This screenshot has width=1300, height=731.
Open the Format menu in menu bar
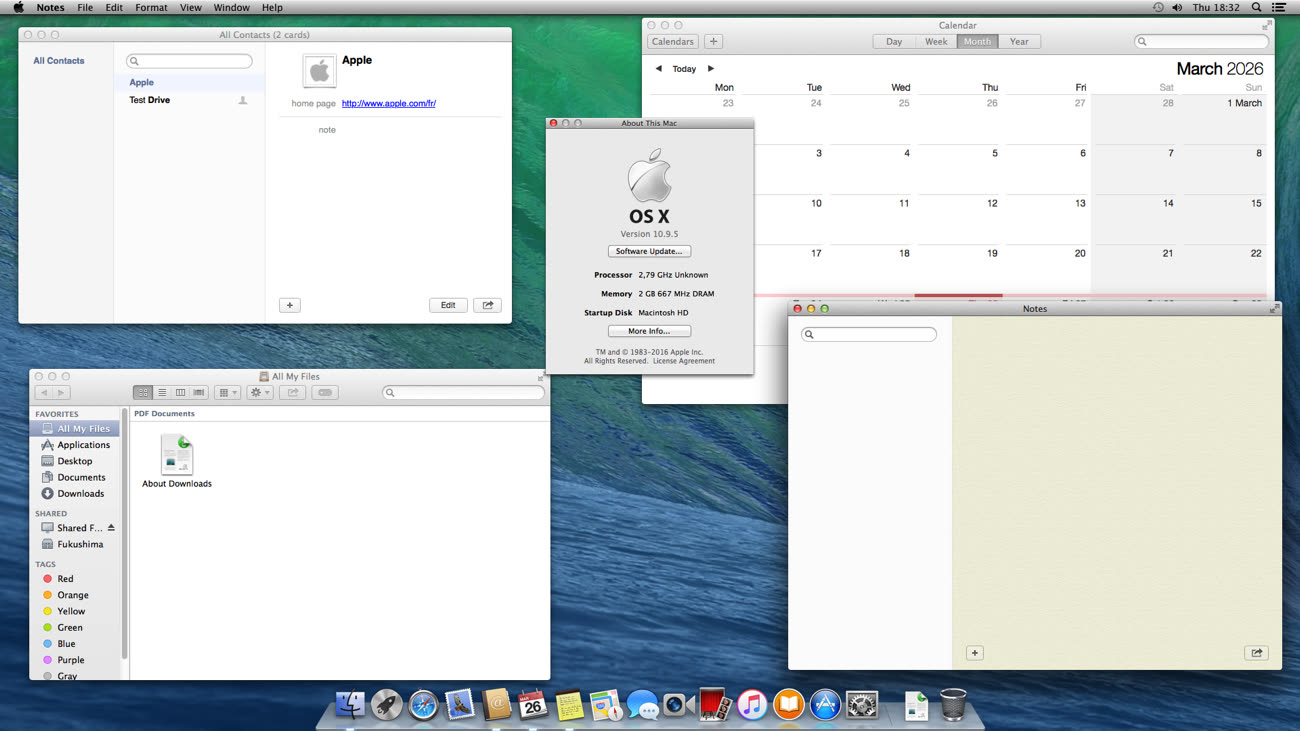[x=151, y=8]
